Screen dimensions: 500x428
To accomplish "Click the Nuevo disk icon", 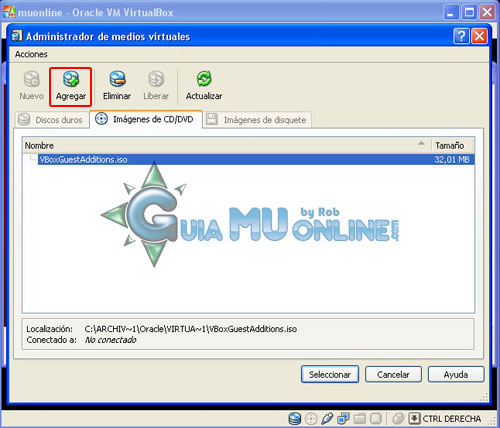I will pos(32,79).
